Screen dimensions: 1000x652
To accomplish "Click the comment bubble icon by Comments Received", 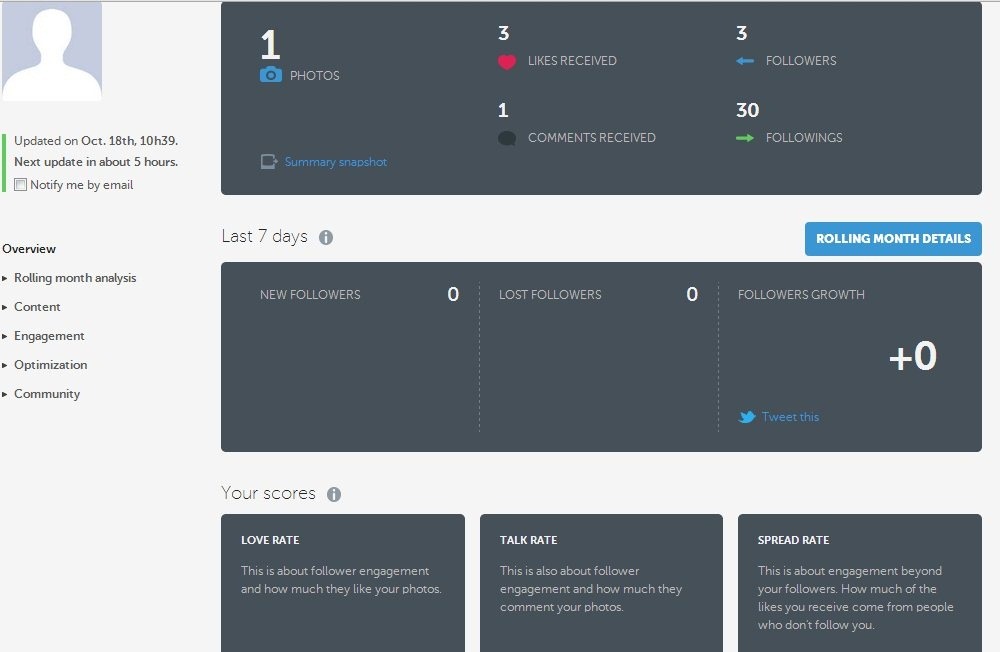I will click(507, 138).
